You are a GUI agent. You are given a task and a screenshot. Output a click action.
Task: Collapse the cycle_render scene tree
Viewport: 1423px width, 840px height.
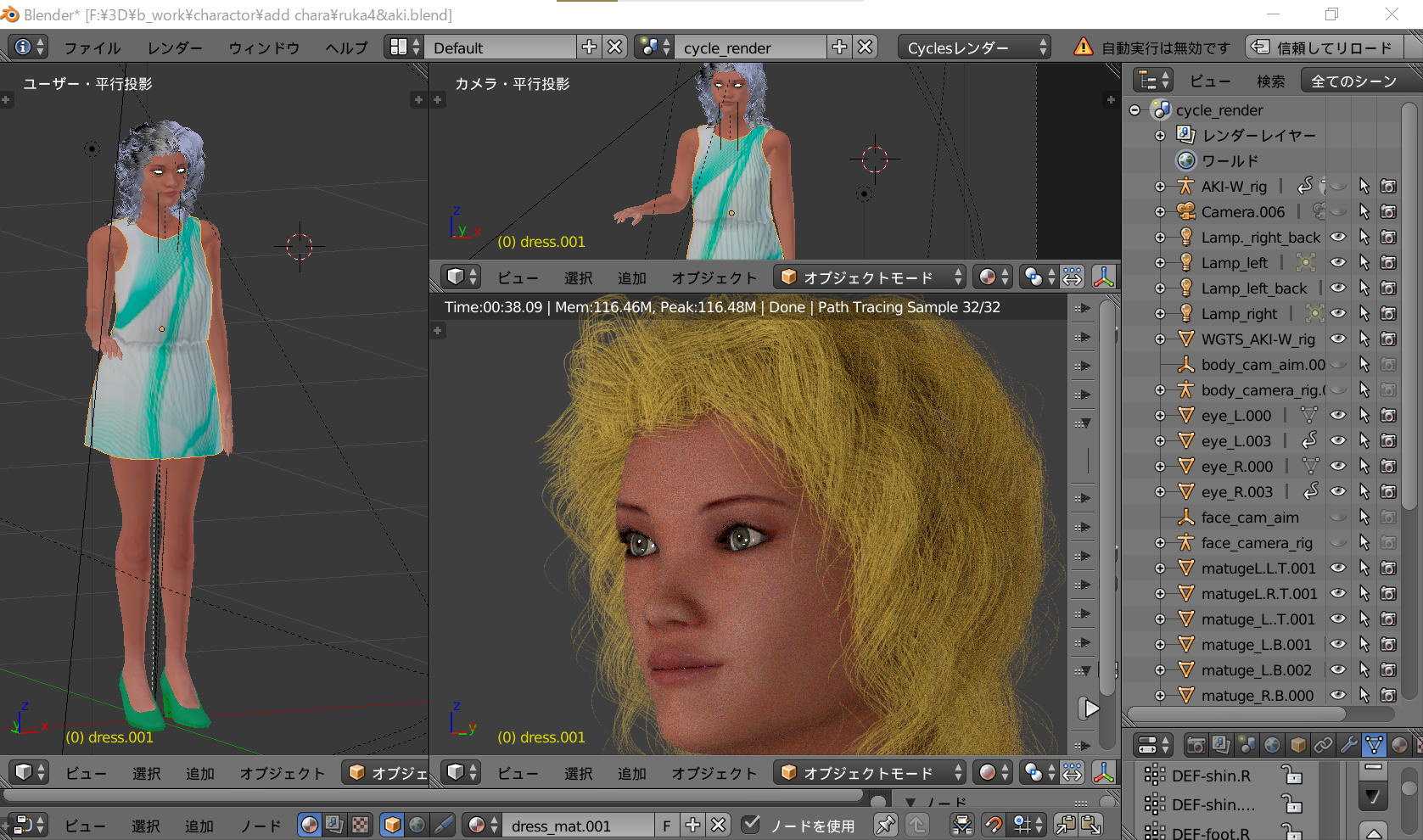click(x=1134, y=109)
